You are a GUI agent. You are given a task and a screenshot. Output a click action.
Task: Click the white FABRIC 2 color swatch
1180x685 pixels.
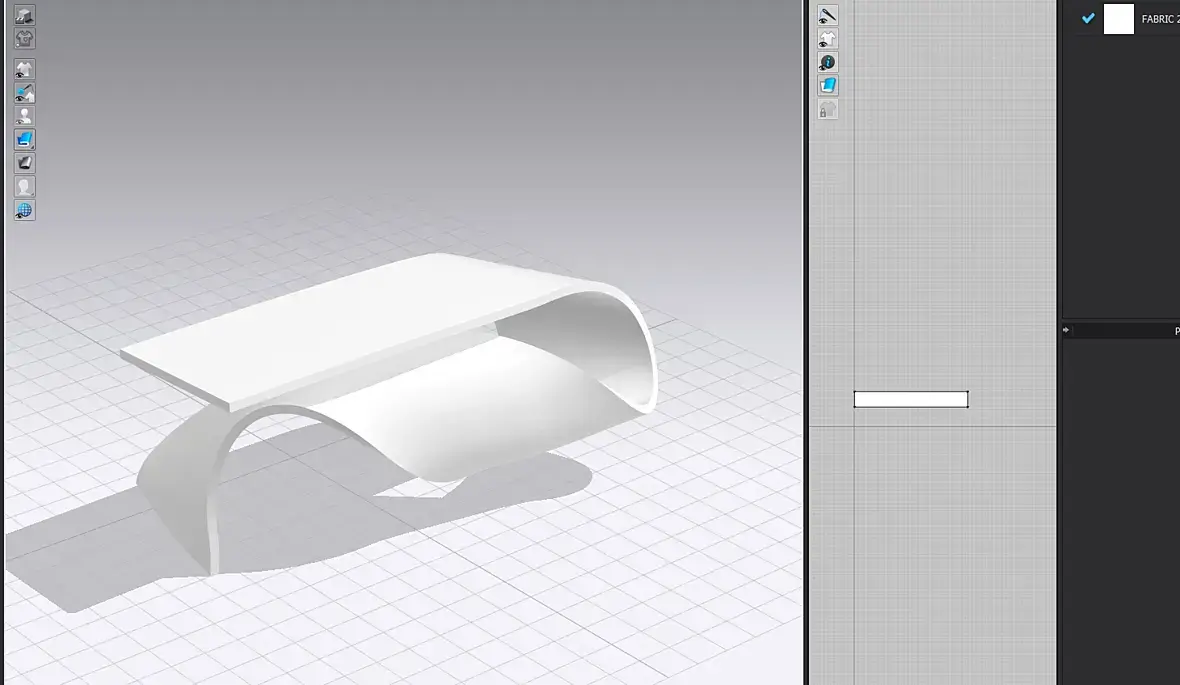(x=1118, y=19)
